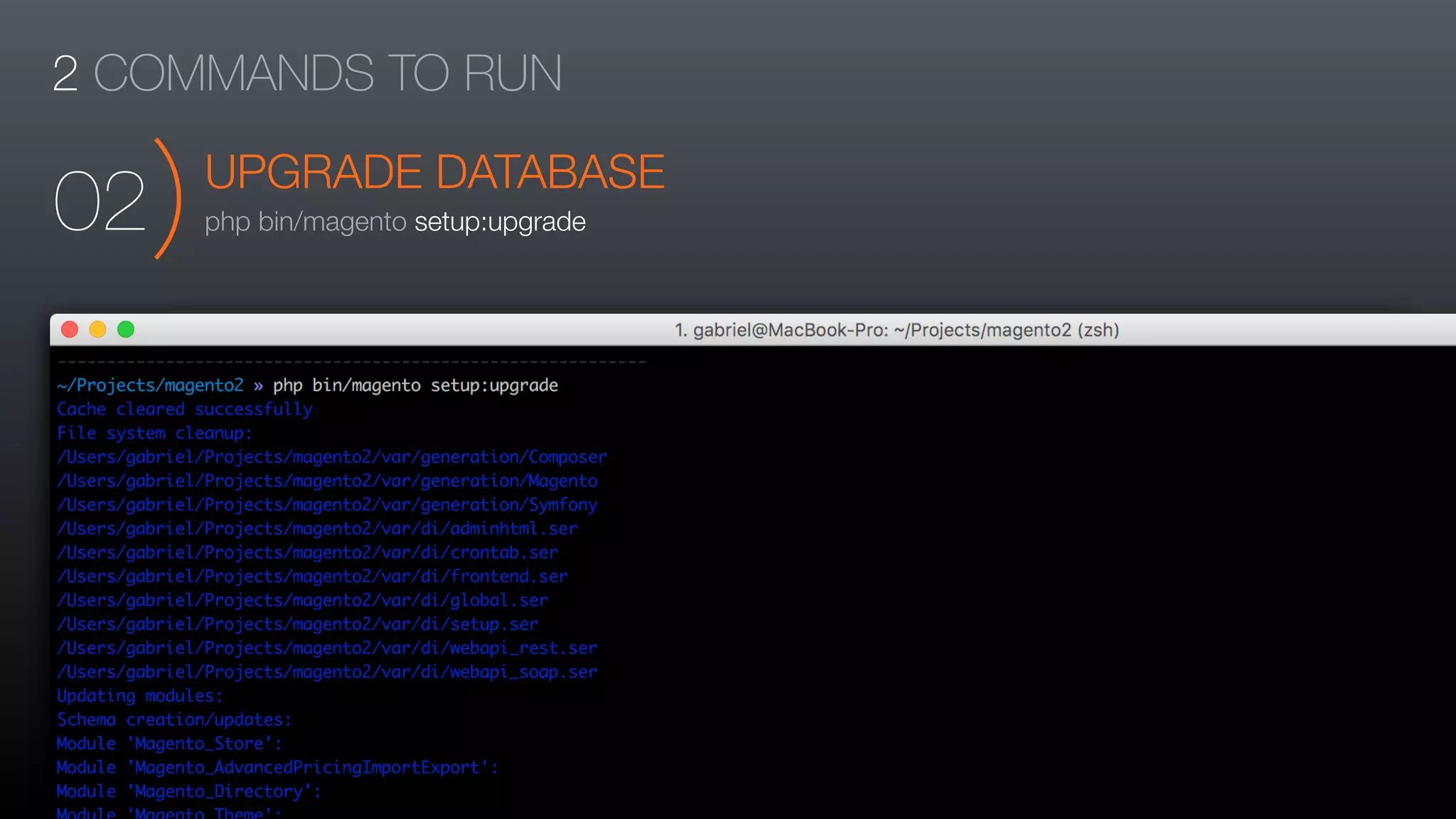This screenshot has width=1456, height=819.
Task: Click the red close button of terminal window
Action: coord(70,329)
